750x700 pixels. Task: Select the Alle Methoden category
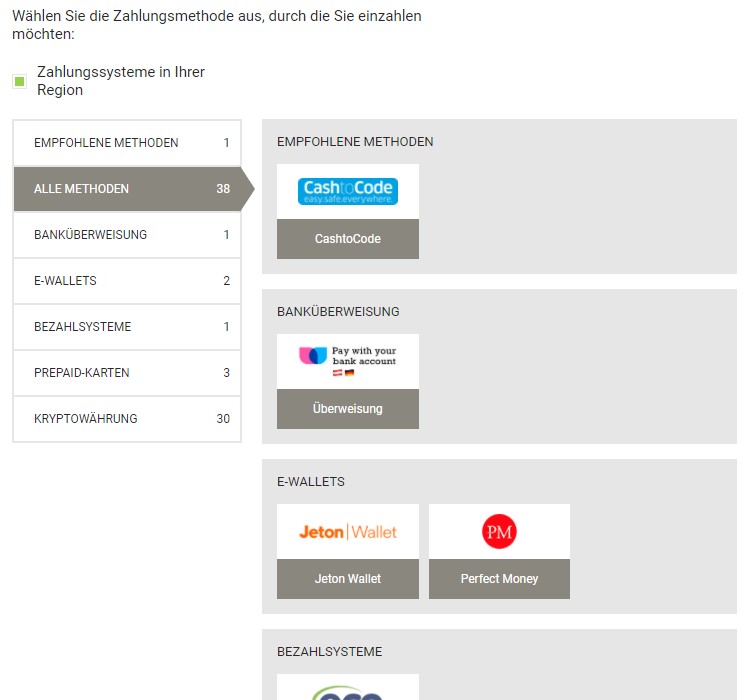click(127, 189)
